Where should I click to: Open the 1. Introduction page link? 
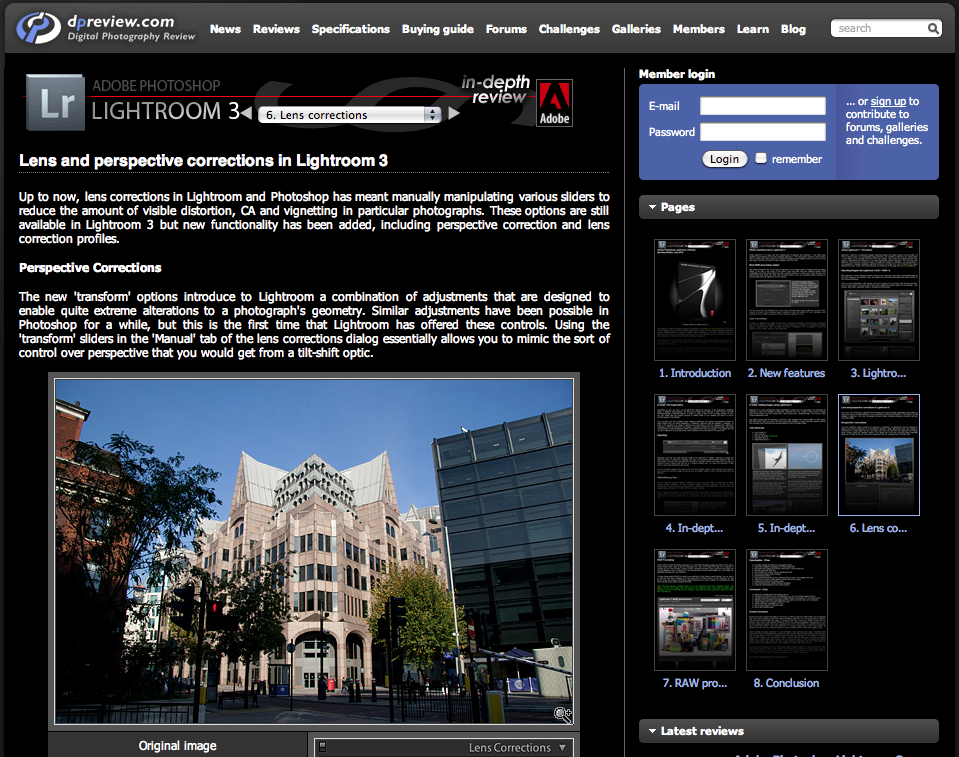695,373
